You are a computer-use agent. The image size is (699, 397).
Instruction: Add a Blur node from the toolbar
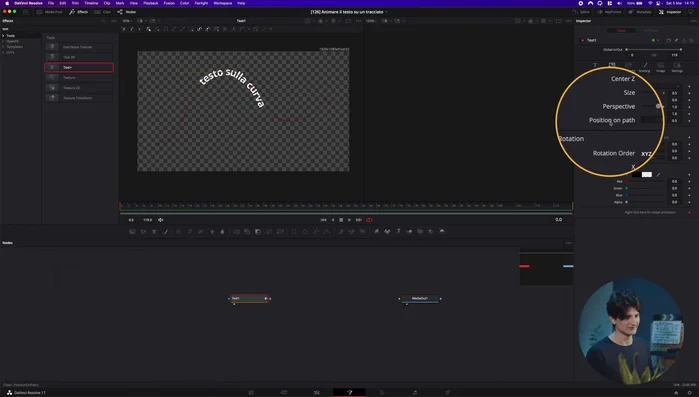[x=222, y=232]
